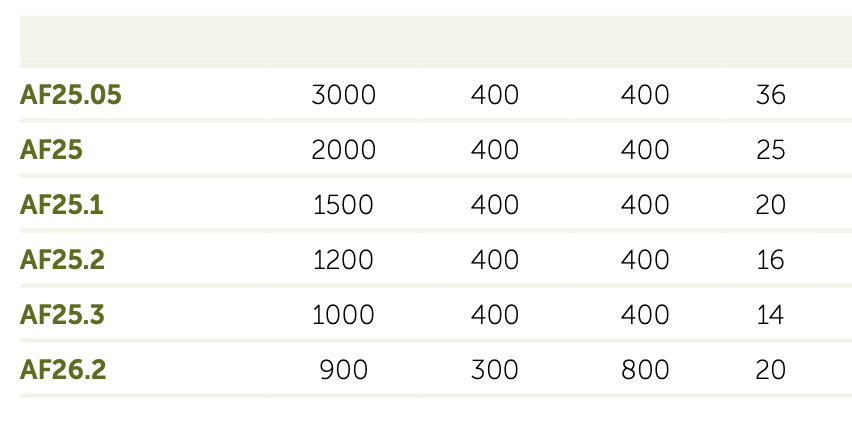852x436 pixels.
Task: Click the 300 cell in AF26.2 row
Action: [494, 370]
